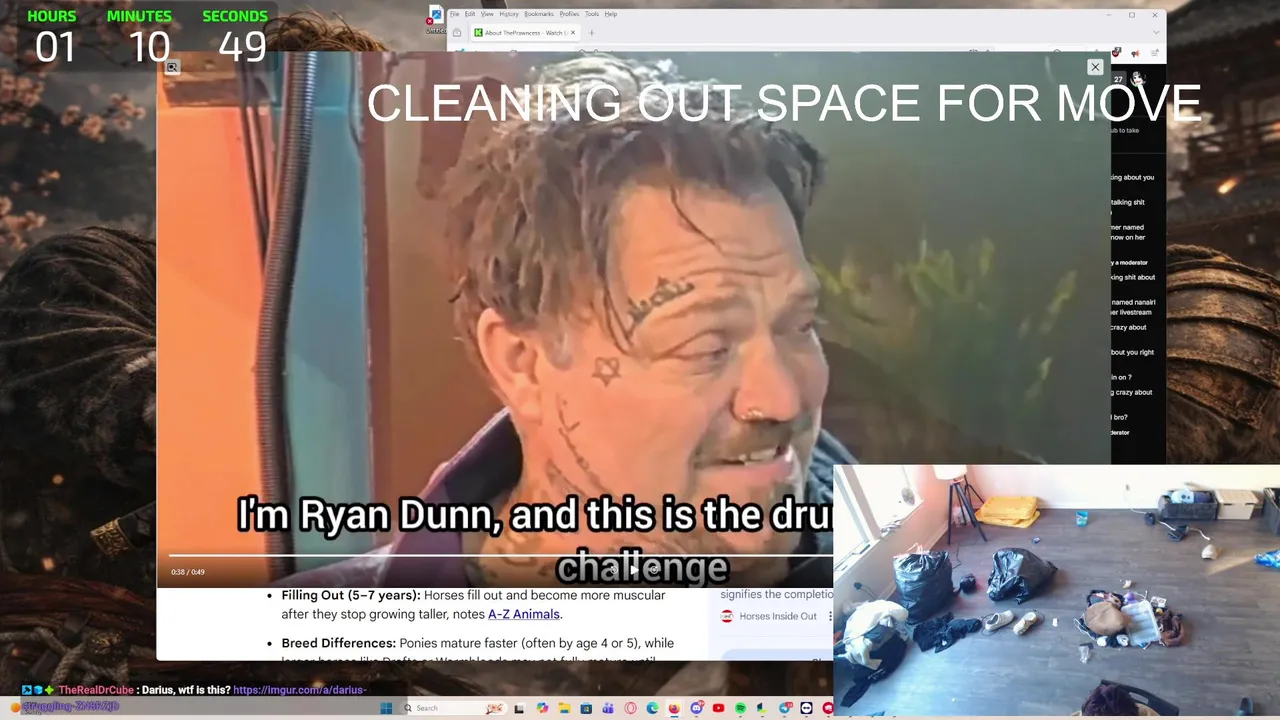Skip forward using the icon right of play
This screenshot has width=1280, height=720.
(x=654, y=570)
